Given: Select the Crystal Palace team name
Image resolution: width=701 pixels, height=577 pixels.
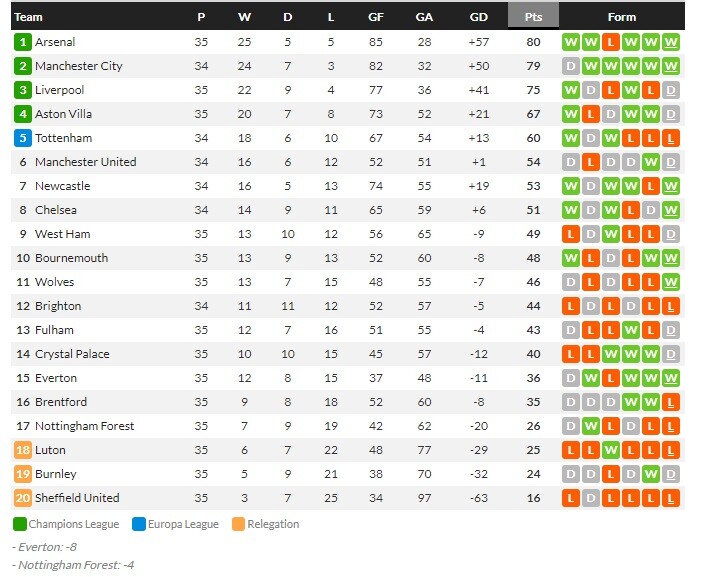Looking at the screenshot, I should coord(72,354).
